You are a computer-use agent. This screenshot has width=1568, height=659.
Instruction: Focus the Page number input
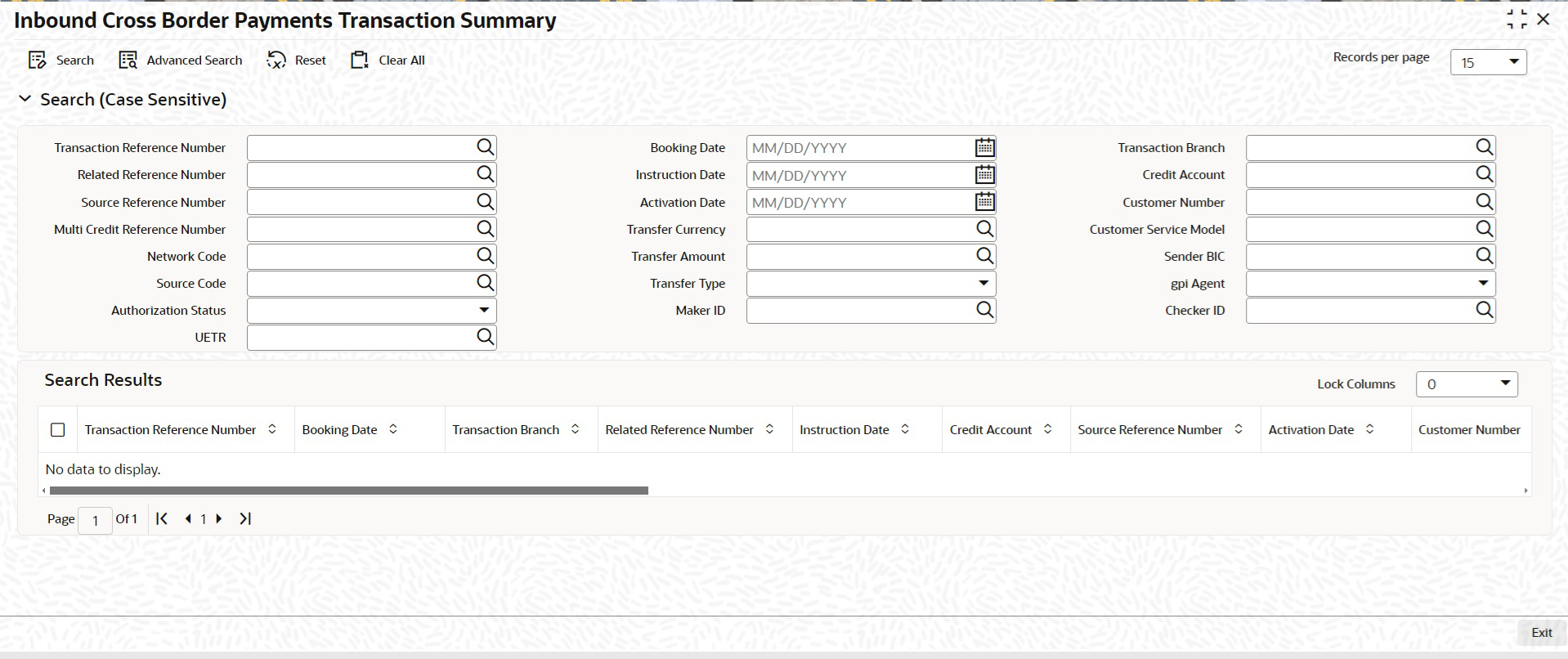click(x=95, y=520)
